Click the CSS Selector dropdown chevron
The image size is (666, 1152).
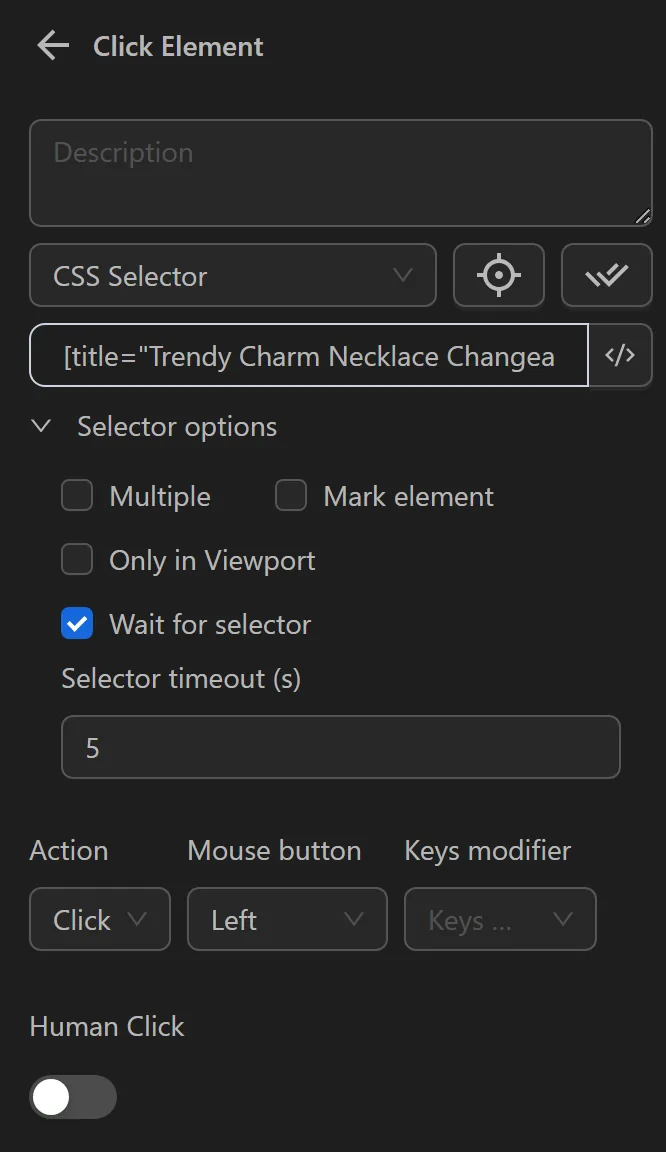403,275
